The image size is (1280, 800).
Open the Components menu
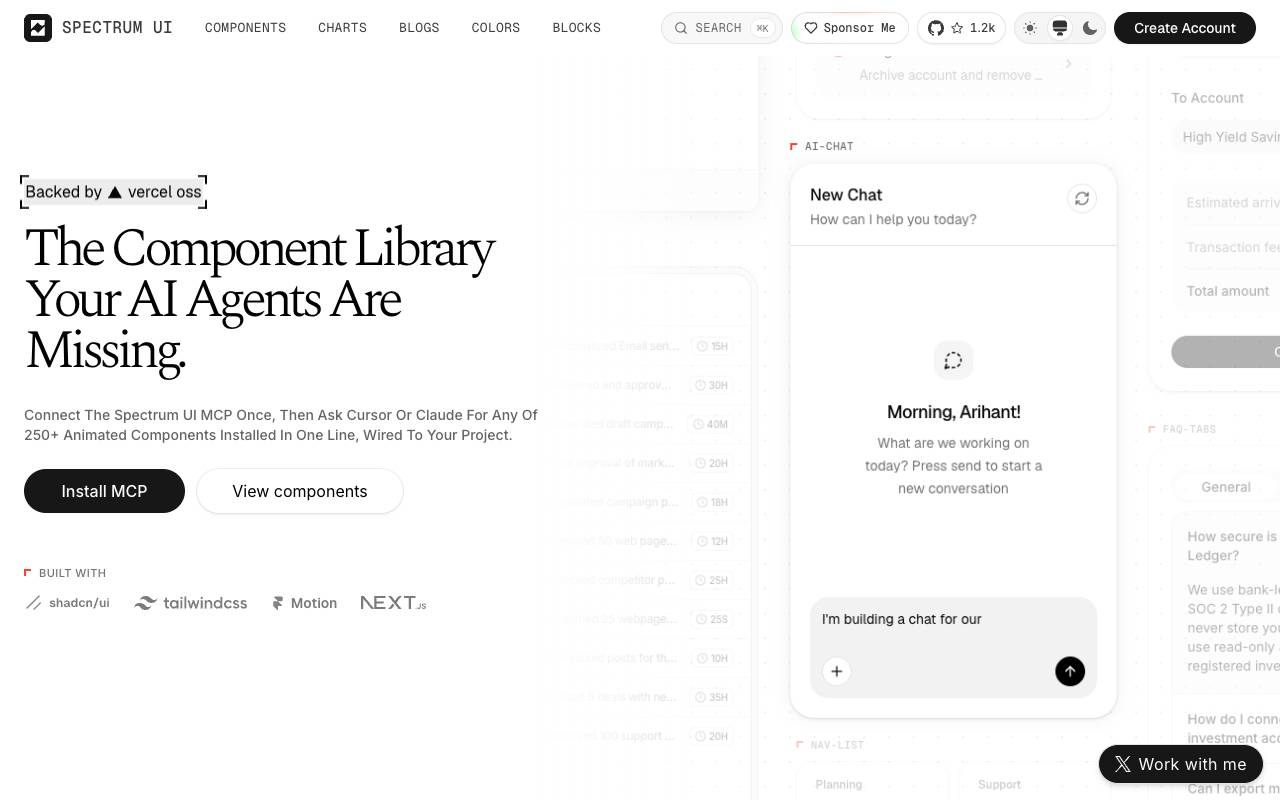tap(245, 28)
